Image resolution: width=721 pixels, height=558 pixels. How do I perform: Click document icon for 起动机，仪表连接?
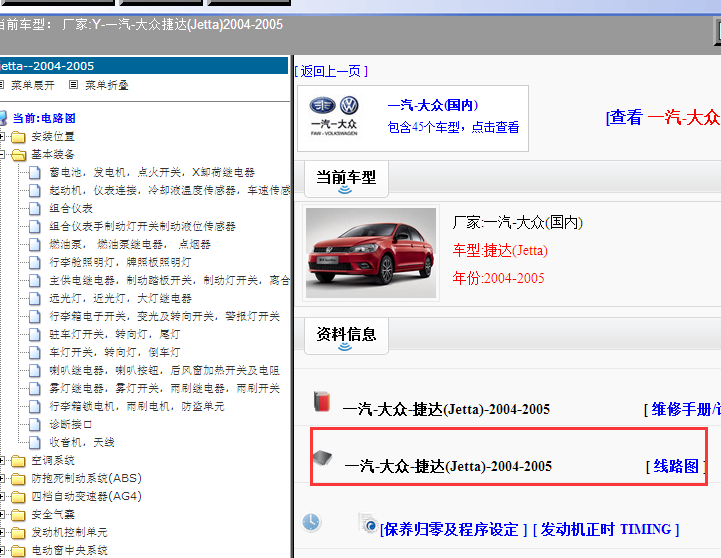[35, 190]
